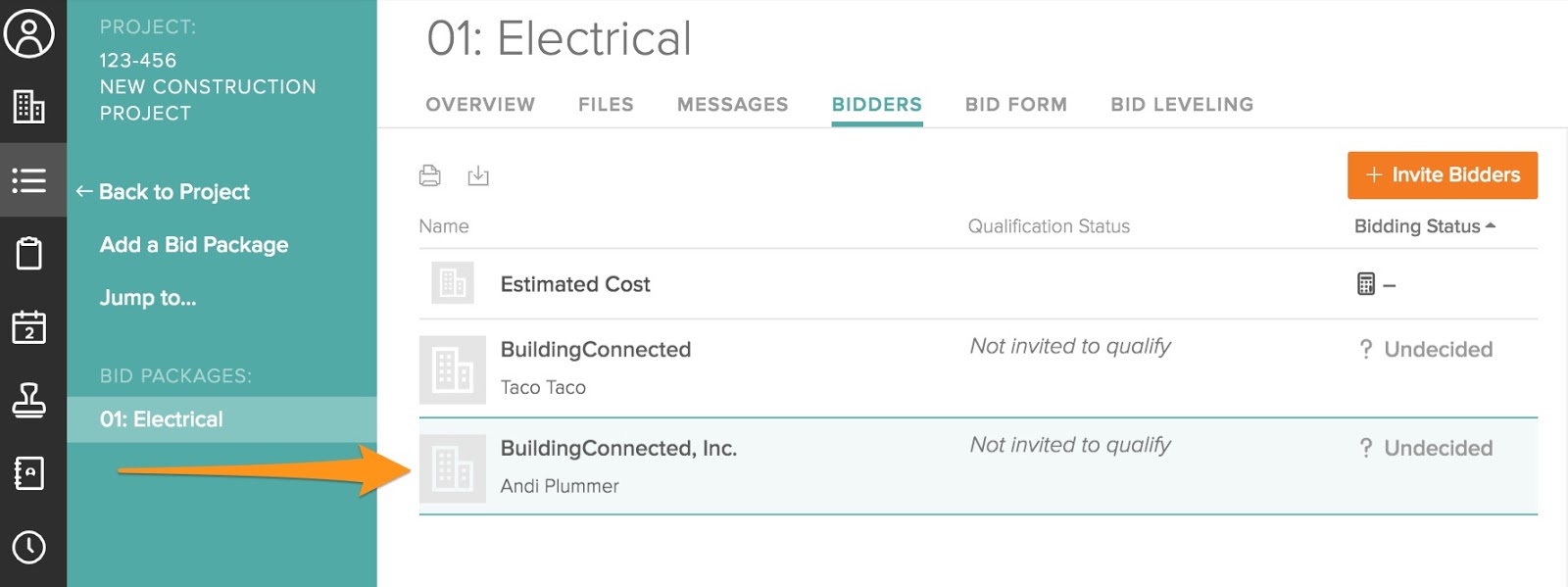Screen dimensions: 1568x587
Task: Download the bidders list
Action: (478, 175)
